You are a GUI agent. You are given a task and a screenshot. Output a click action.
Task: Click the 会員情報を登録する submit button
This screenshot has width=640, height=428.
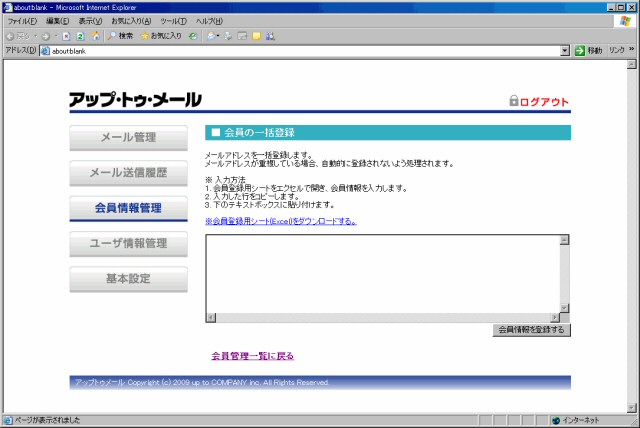pos(531,330)
